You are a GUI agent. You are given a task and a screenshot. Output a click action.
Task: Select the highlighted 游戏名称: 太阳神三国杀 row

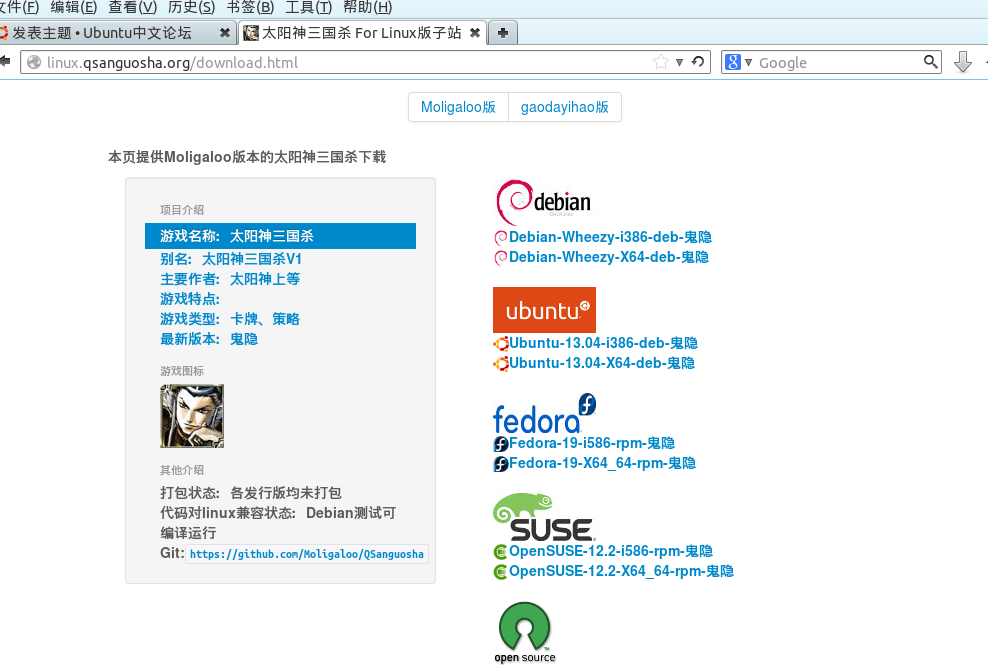pos(280,236)
